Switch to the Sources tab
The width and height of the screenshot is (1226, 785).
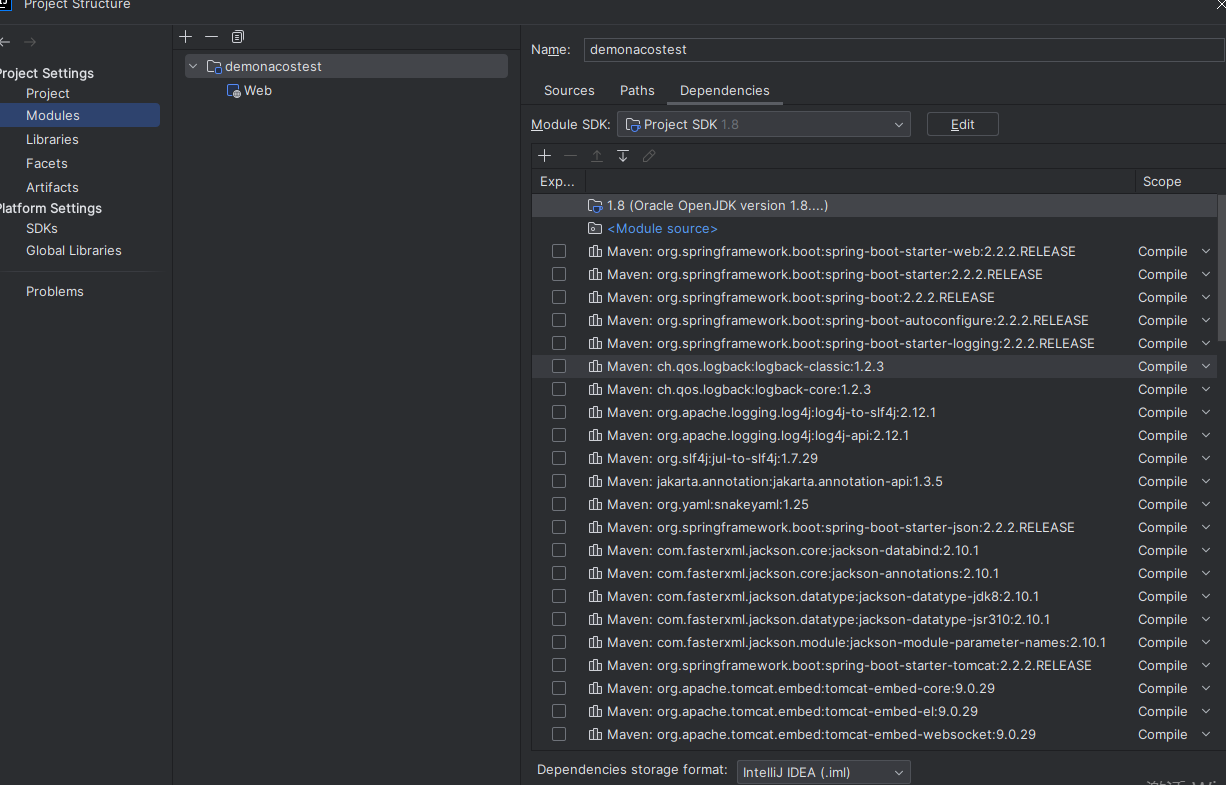point(569,90)
